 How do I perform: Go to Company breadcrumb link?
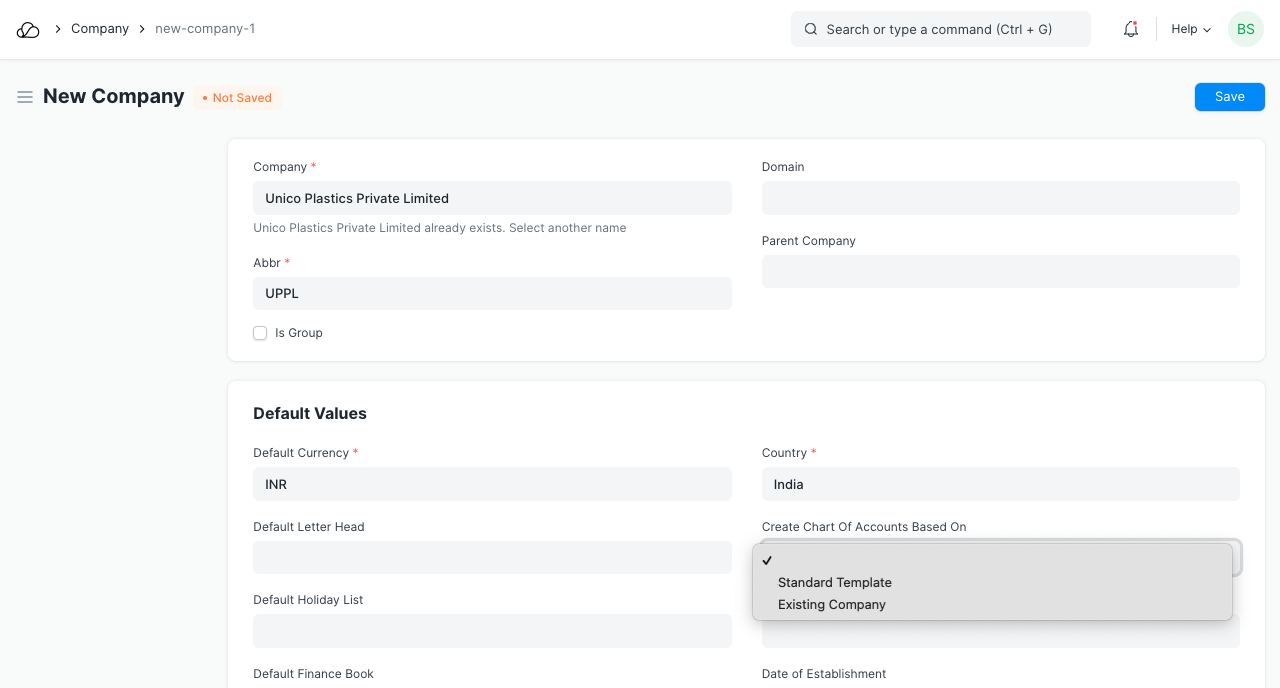click(x=100, y=29)
